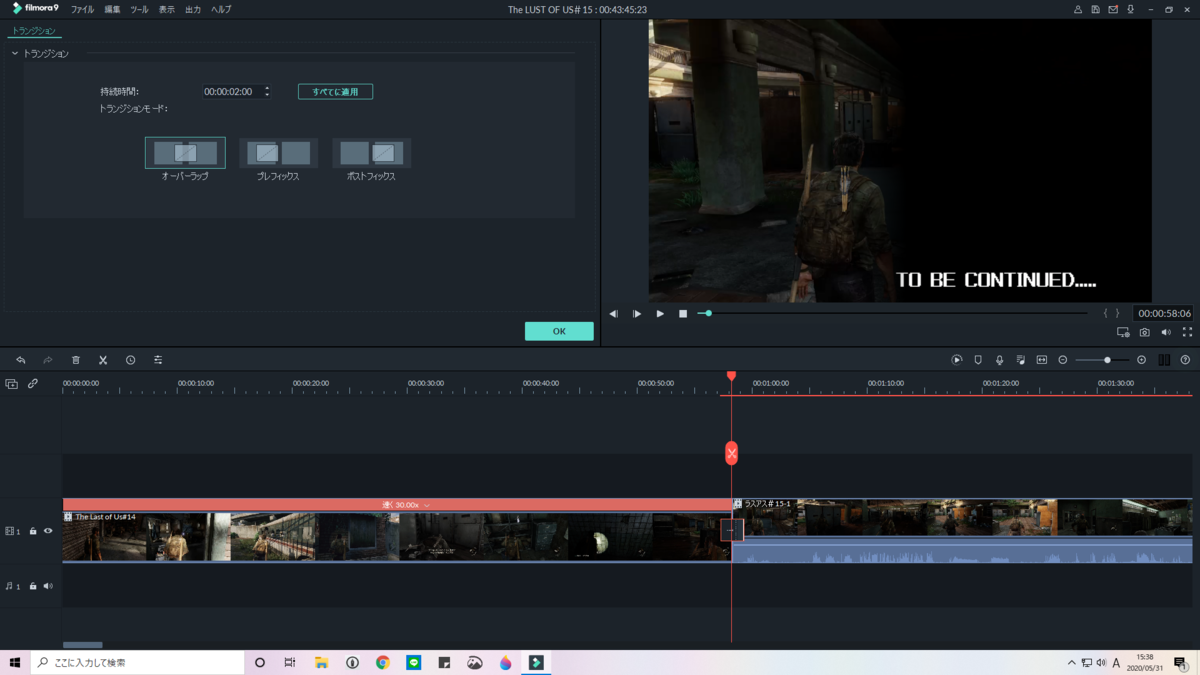
Task: Select the transition between the clips
Action: click(732, 529)
